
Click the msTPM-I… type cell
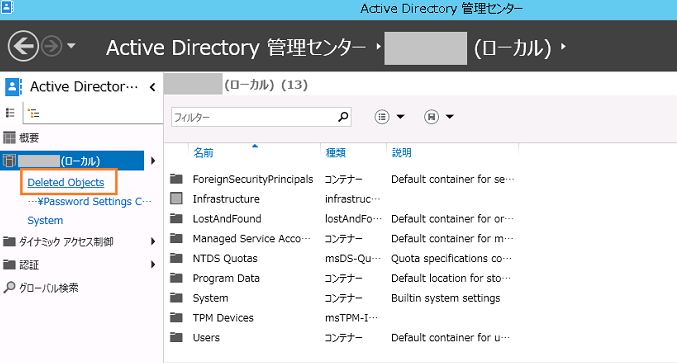point(351,318)
